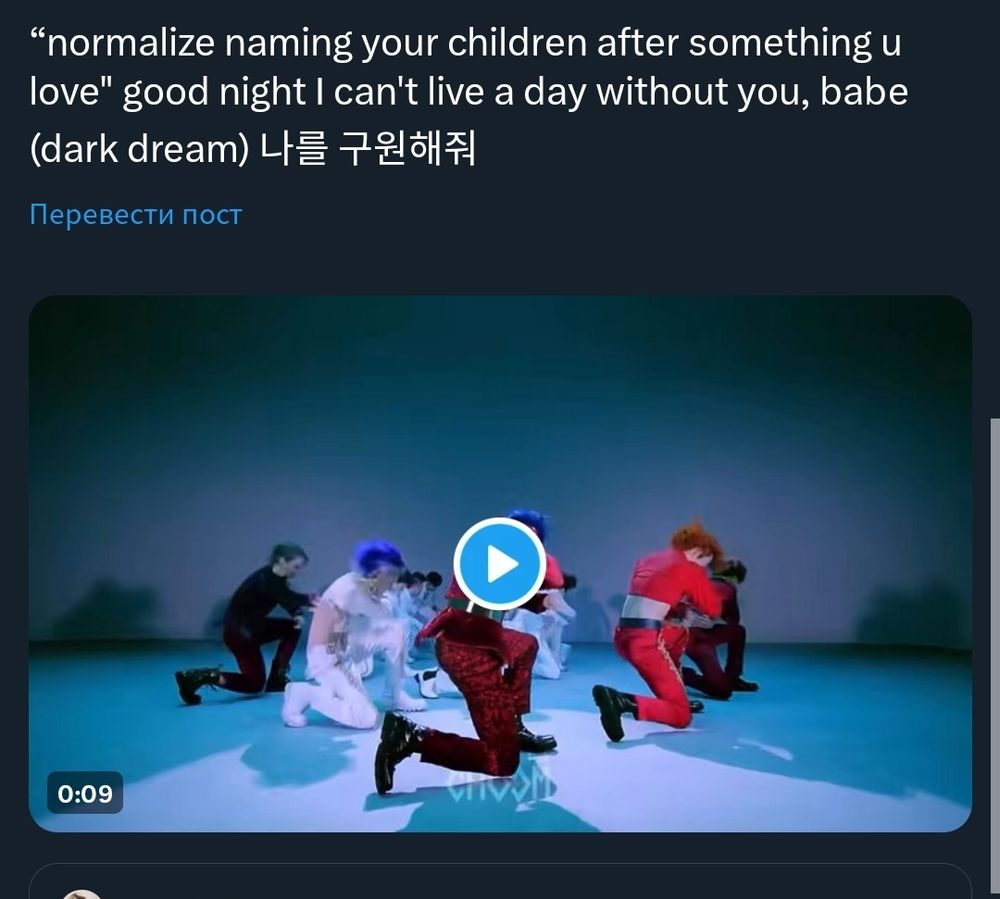The image size is (1000, 899).
Task: Click the quoted post author's avatar
Action: tap(82, 894)
